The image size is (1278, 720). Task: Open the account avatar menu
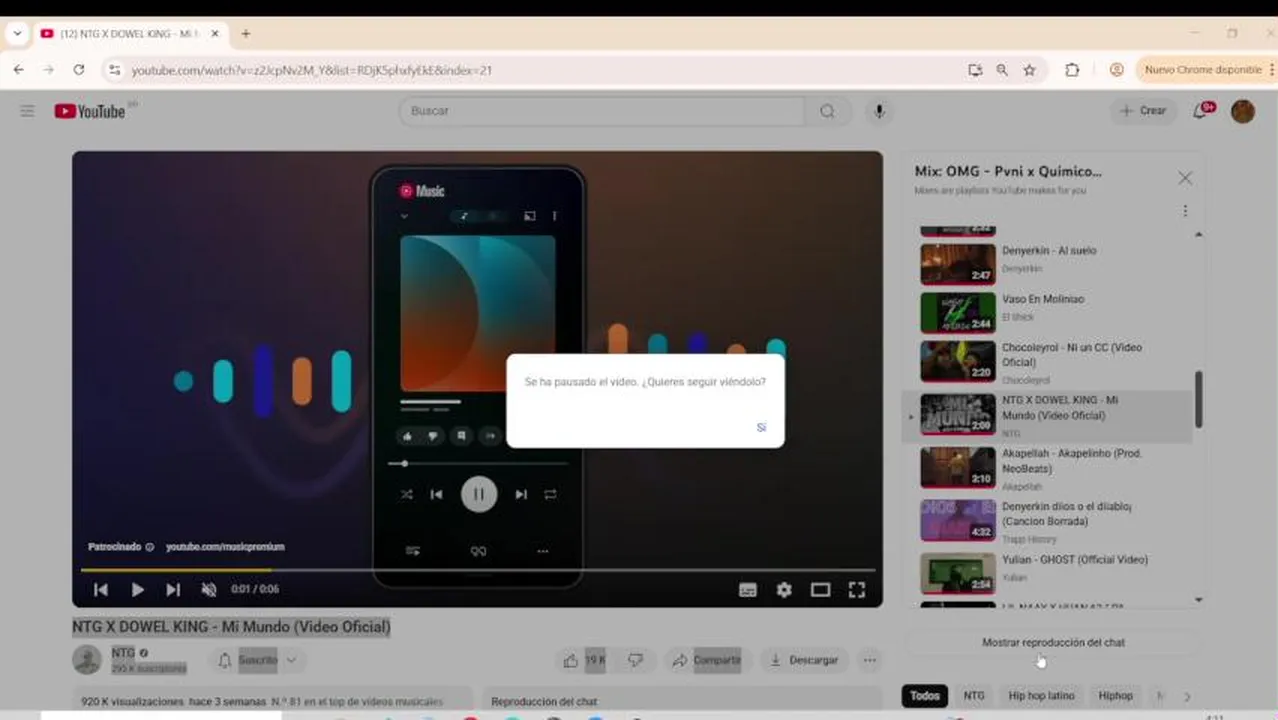pos(1243,111)
